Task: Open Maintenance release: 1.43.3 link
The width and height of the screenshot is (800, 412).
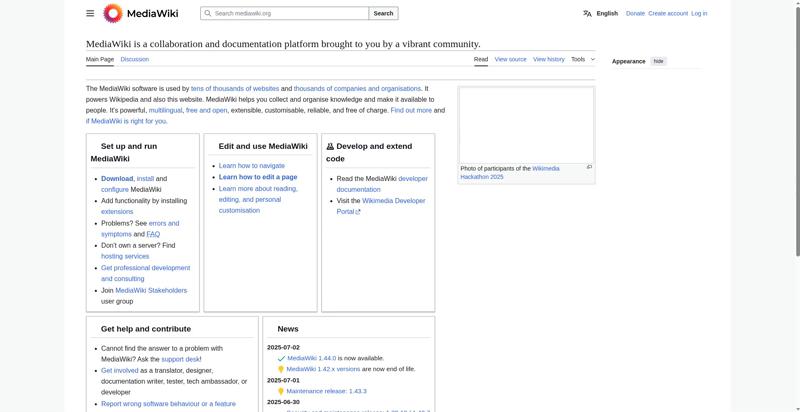Action: click(327, 392)
